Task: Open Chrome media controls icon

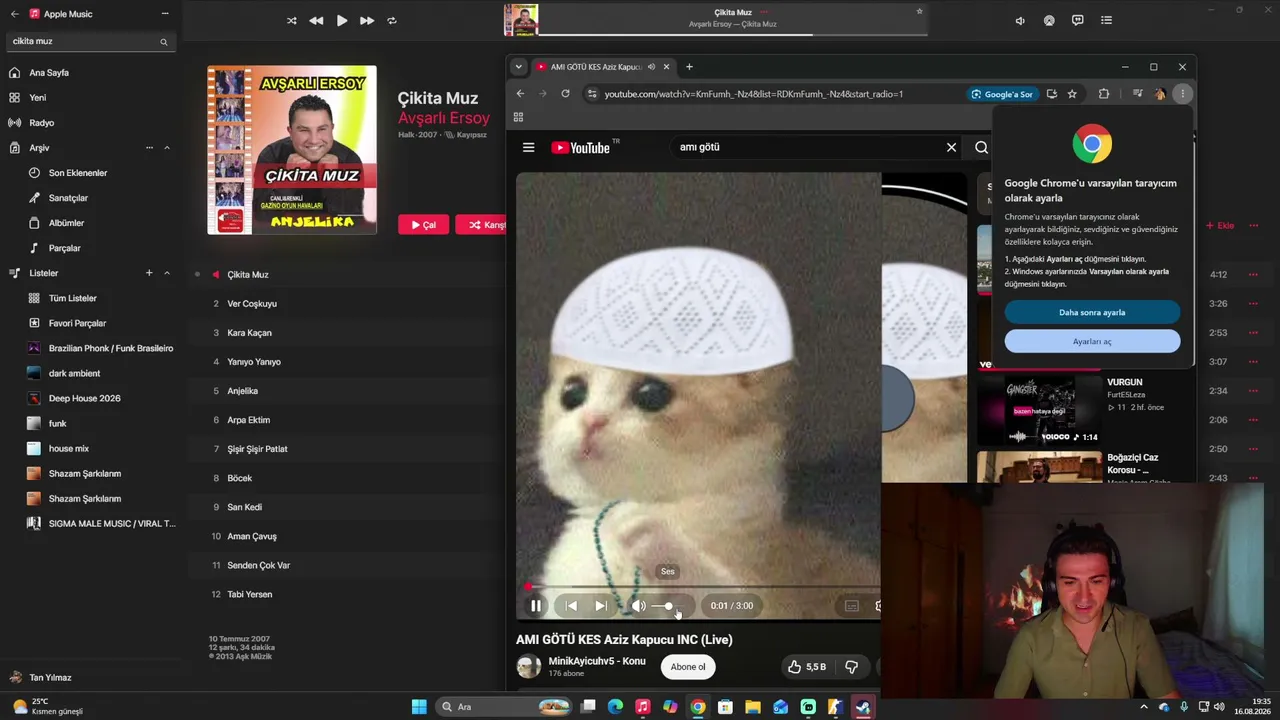Action: tap(1138, 94)
